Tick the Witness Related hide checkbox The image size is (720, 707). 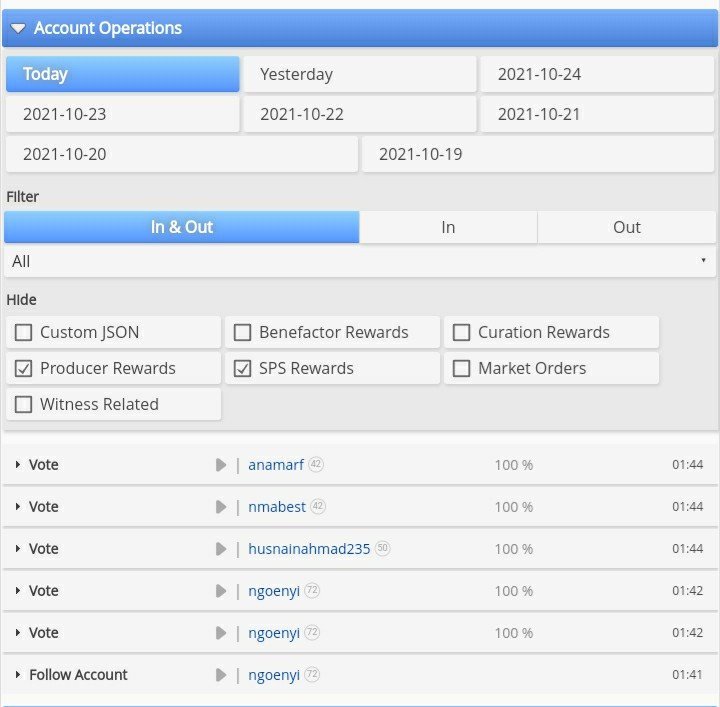23,404
